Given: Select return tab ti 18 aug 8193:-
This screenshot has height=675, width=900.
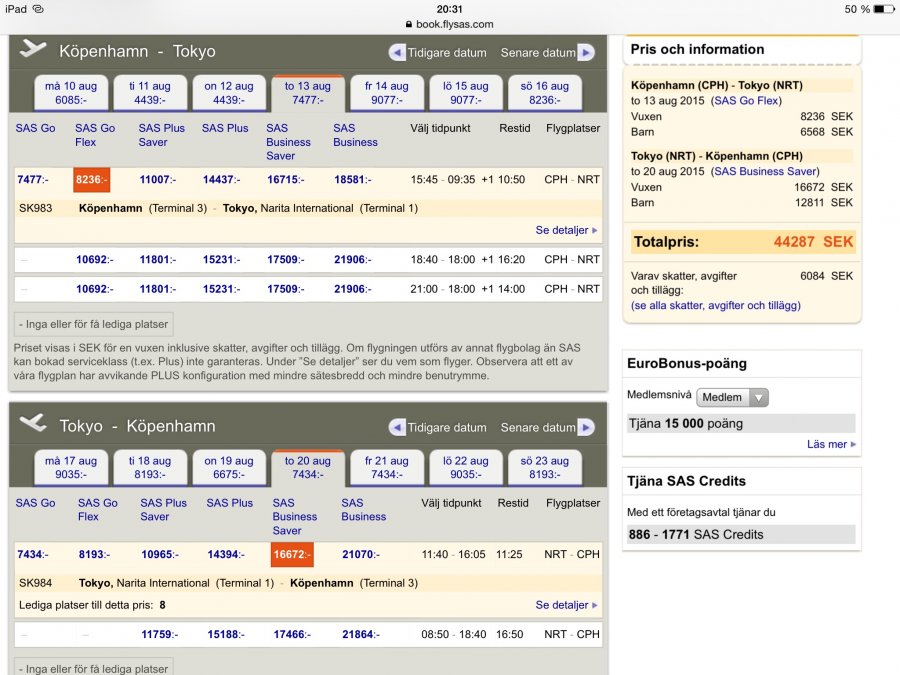Looking at the screenshot, I should pos(150,468).
